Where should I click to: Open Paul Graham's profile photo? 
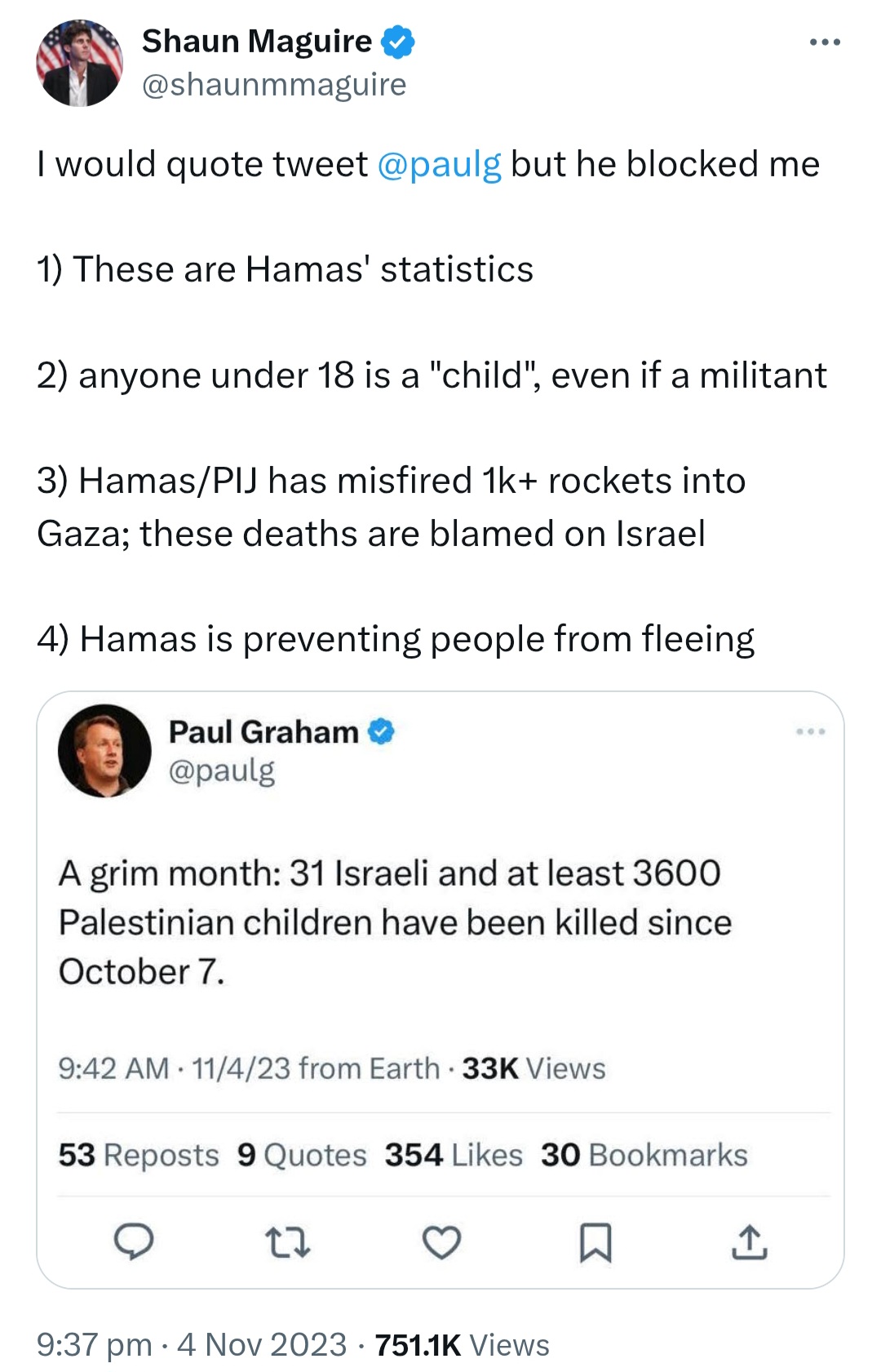click(x=104, y=750)
